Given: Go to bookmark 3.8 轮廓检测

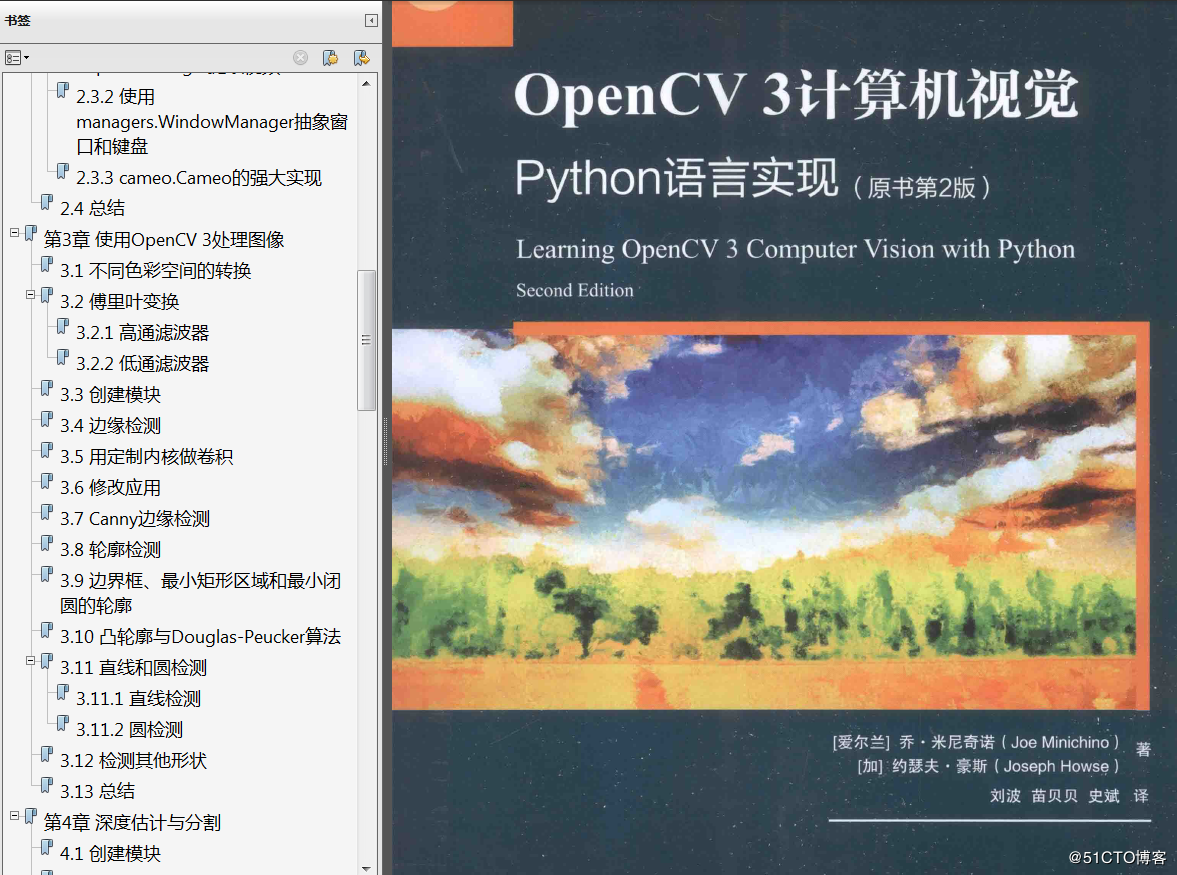Looking at the screenshot, I should [x=110, y=549].
